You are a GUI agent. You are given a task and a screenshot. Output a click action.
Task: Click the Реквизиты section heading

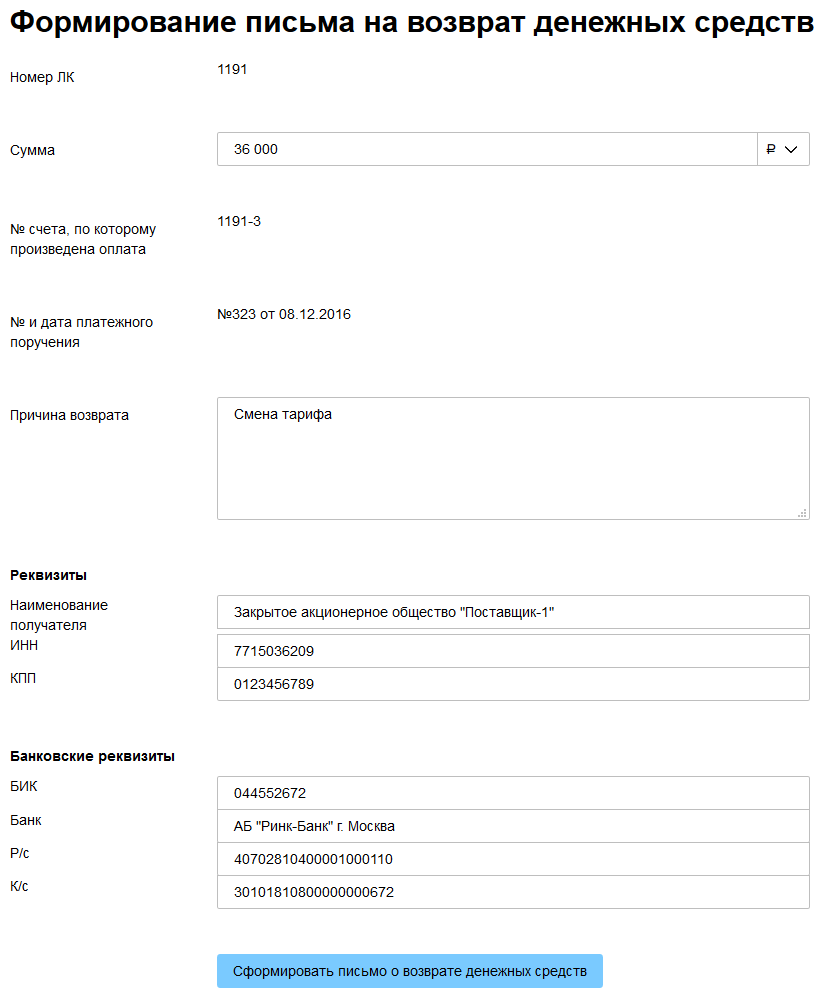point(48,575)
